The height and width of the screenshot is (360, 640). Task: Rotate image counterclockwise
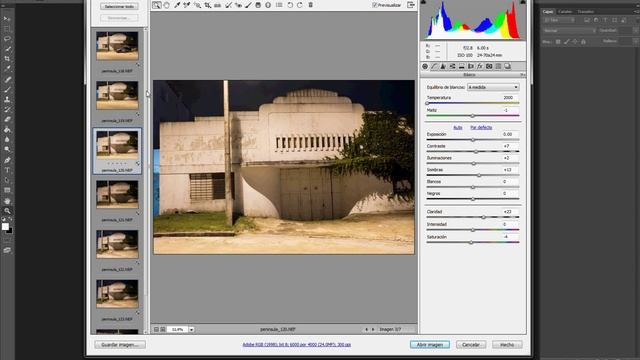[290, 5]
